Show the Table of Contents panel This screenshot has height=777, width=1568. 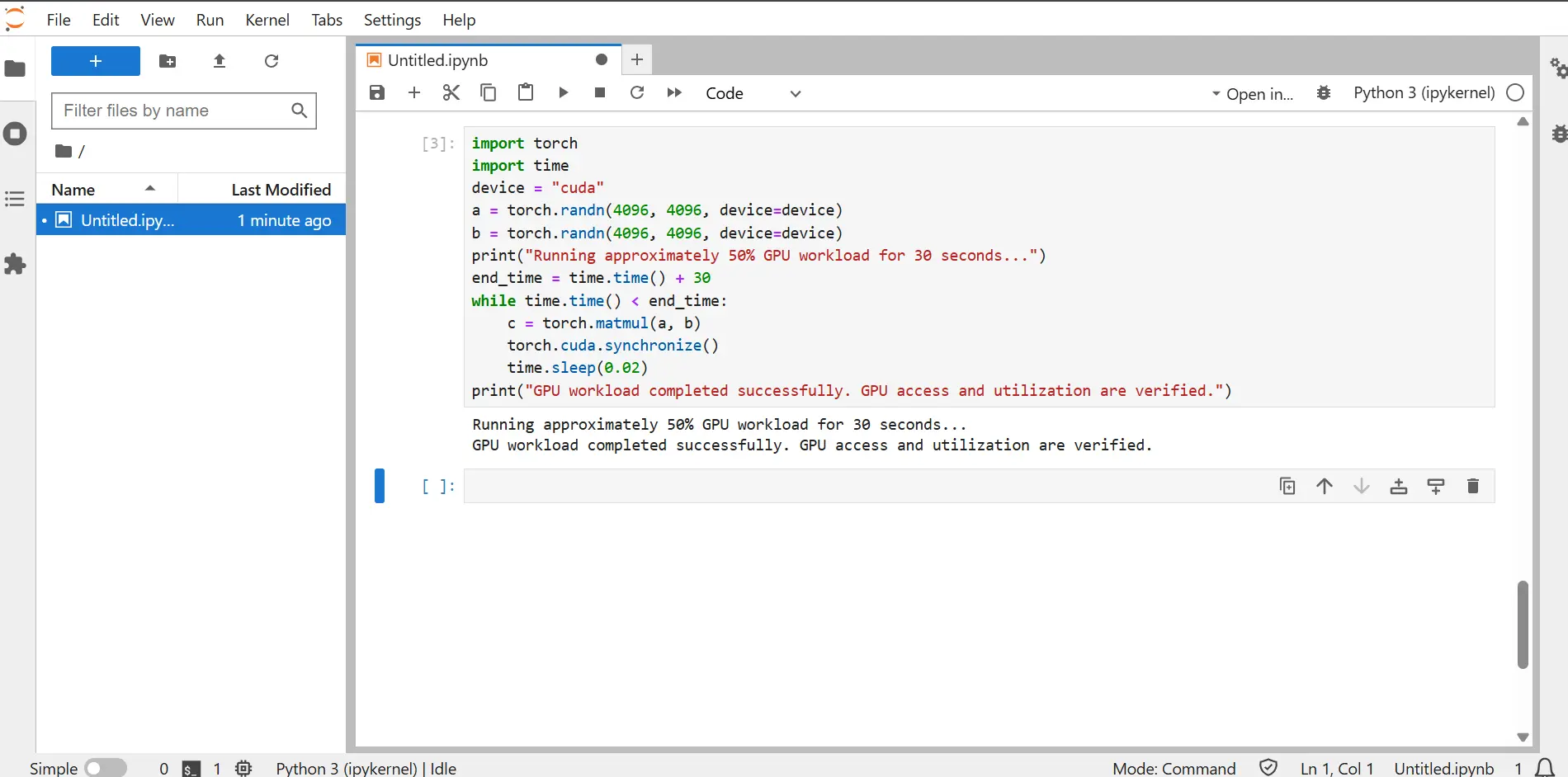(x=15, y=199)
